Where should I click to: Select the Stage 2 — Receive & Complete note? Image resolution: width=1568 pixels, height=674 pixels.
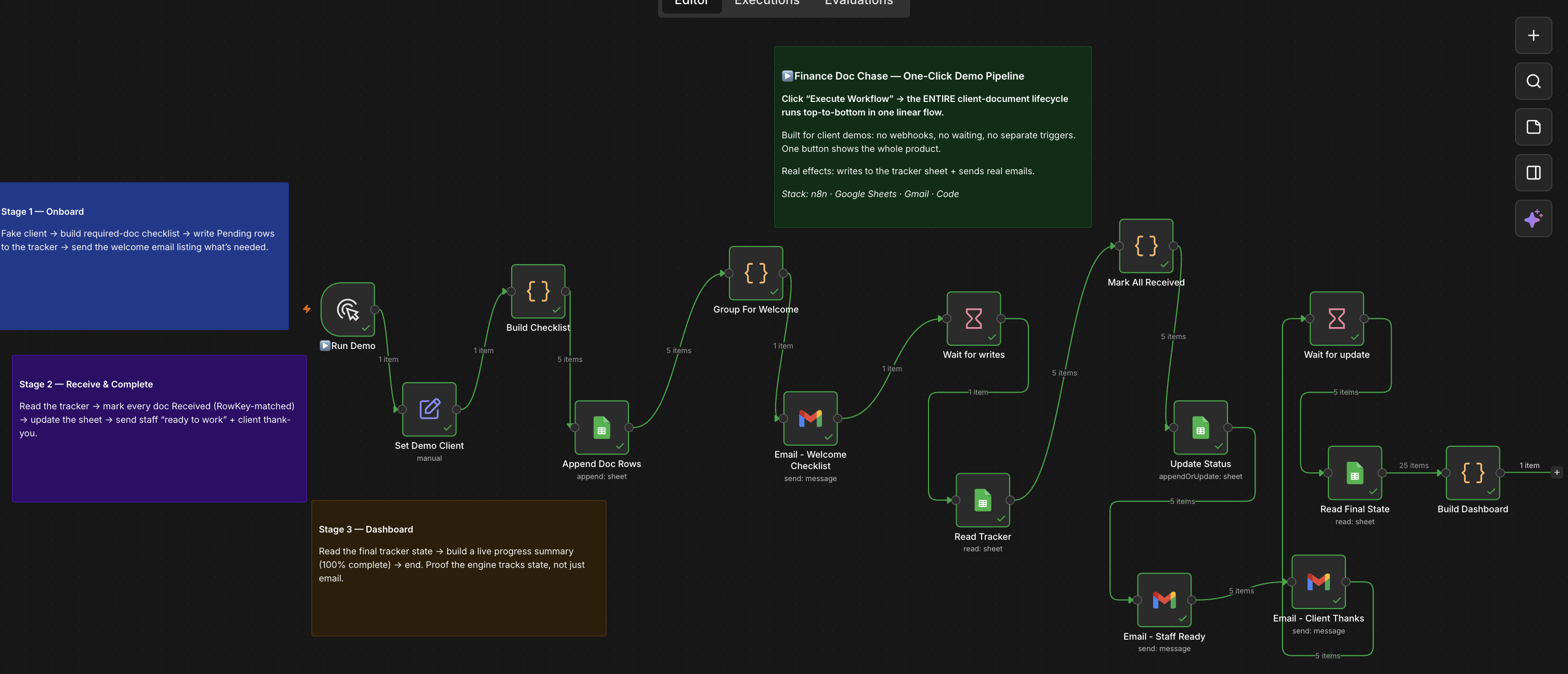(160, 429)
